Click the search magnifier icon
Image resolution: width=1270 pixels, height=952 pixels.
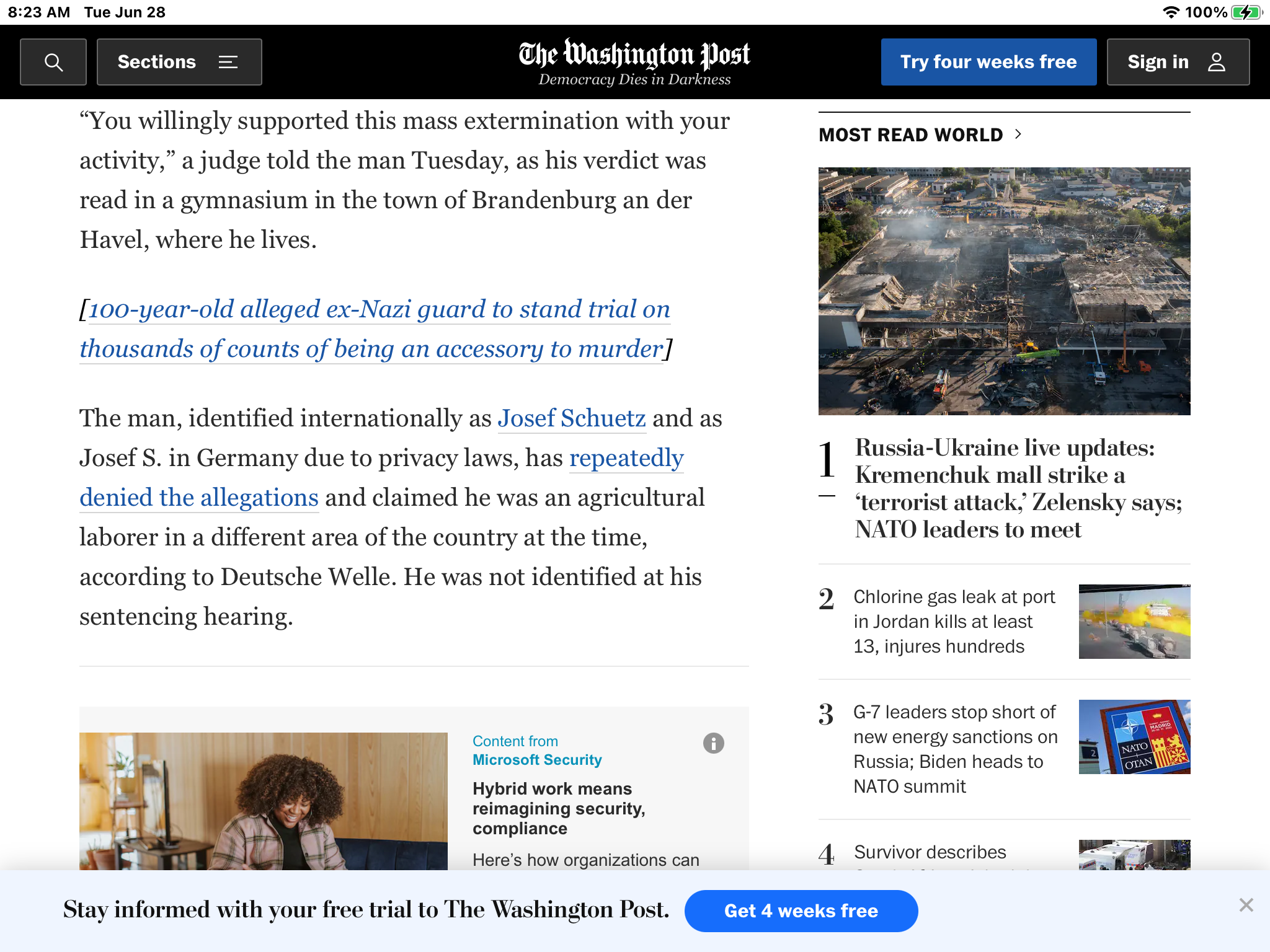click(53, 62)
